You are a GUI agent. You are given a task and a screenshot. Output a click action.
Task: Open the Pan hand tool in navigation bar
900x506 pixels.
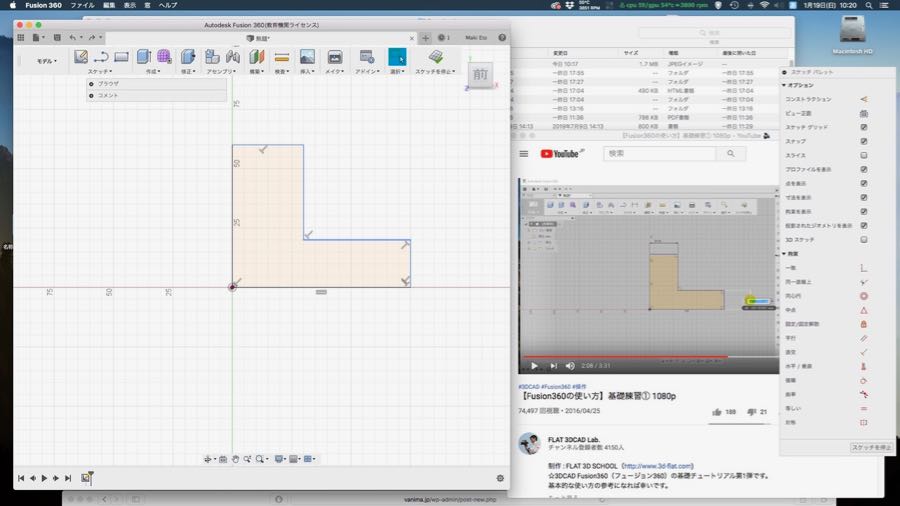point(235,459)
